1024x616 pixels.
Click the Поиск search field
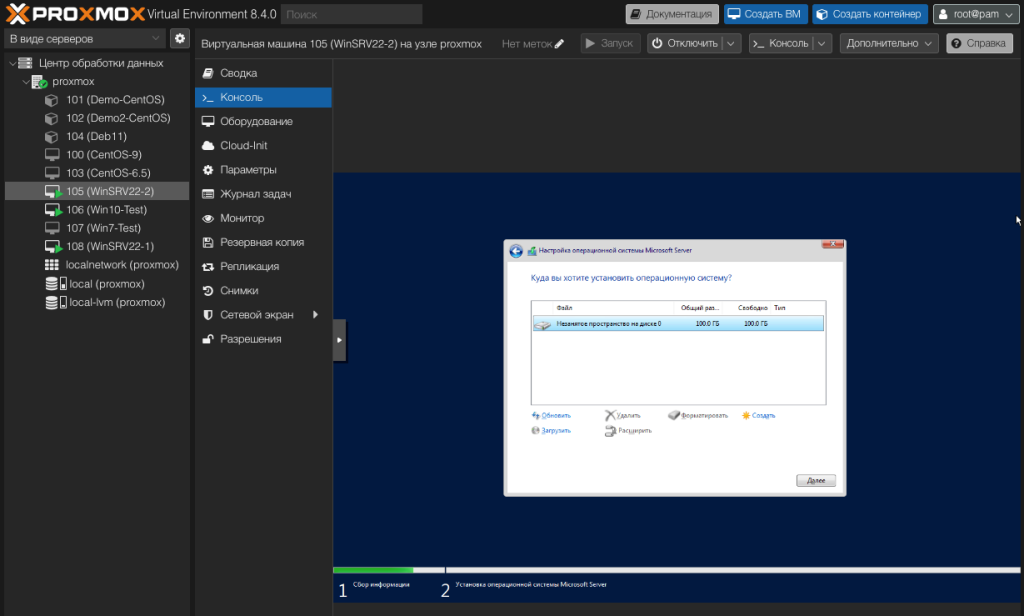351,15
